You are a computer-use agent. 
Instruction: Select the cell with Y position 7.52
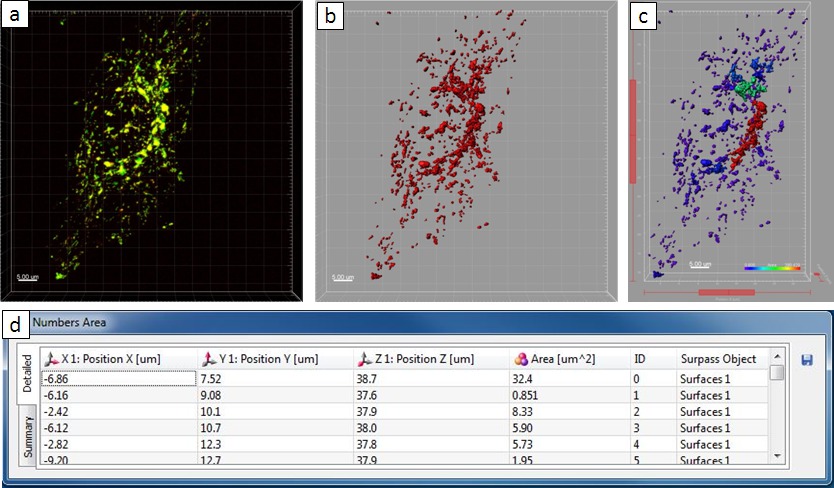pyautogui.click(x=276, y=379)
